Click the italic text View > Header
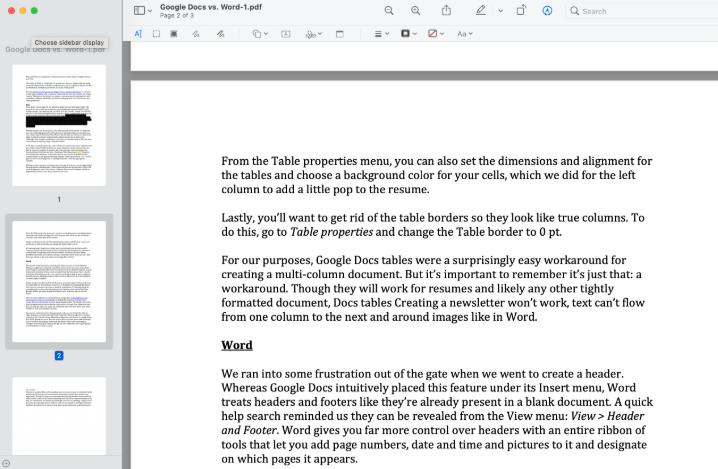 [x=607, y=416]
